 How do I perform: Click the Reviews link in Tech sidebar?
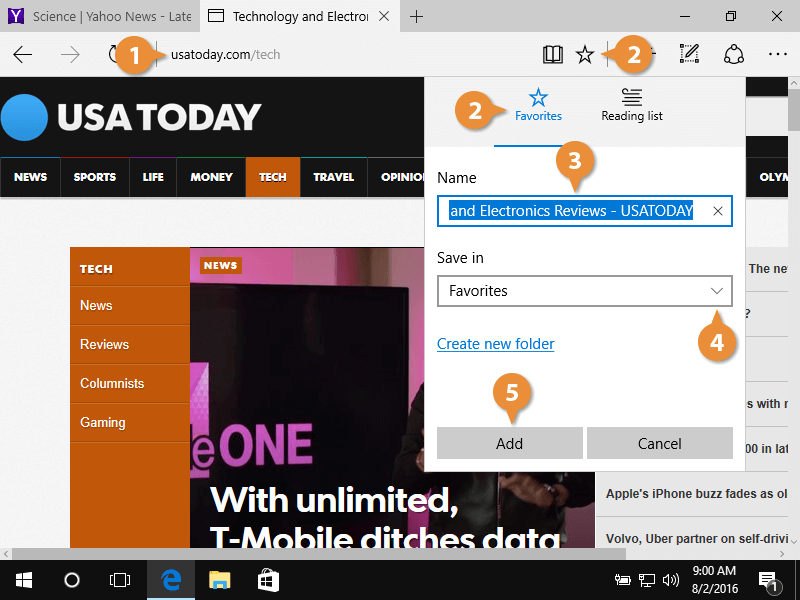[105, 344]
